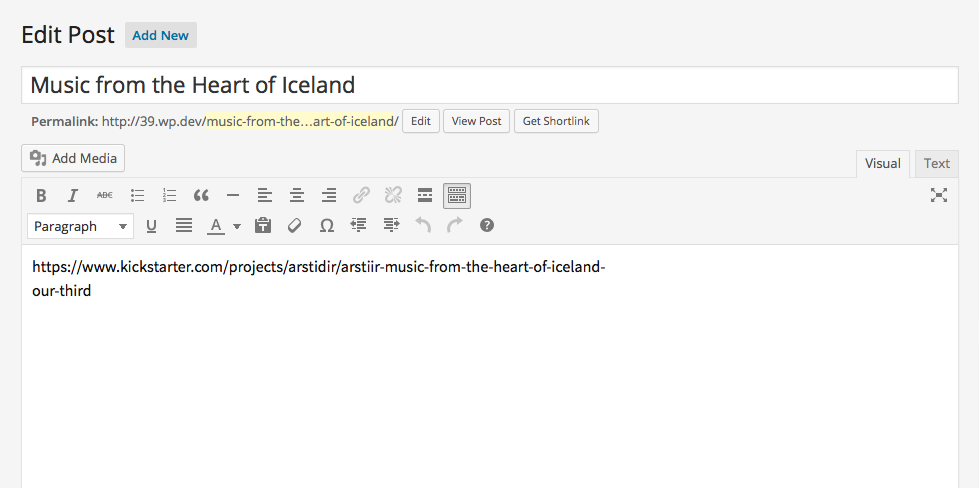Open distraction-free writing mode icon
The height and width of the screenshot is (488, 979).
point(938,195)
